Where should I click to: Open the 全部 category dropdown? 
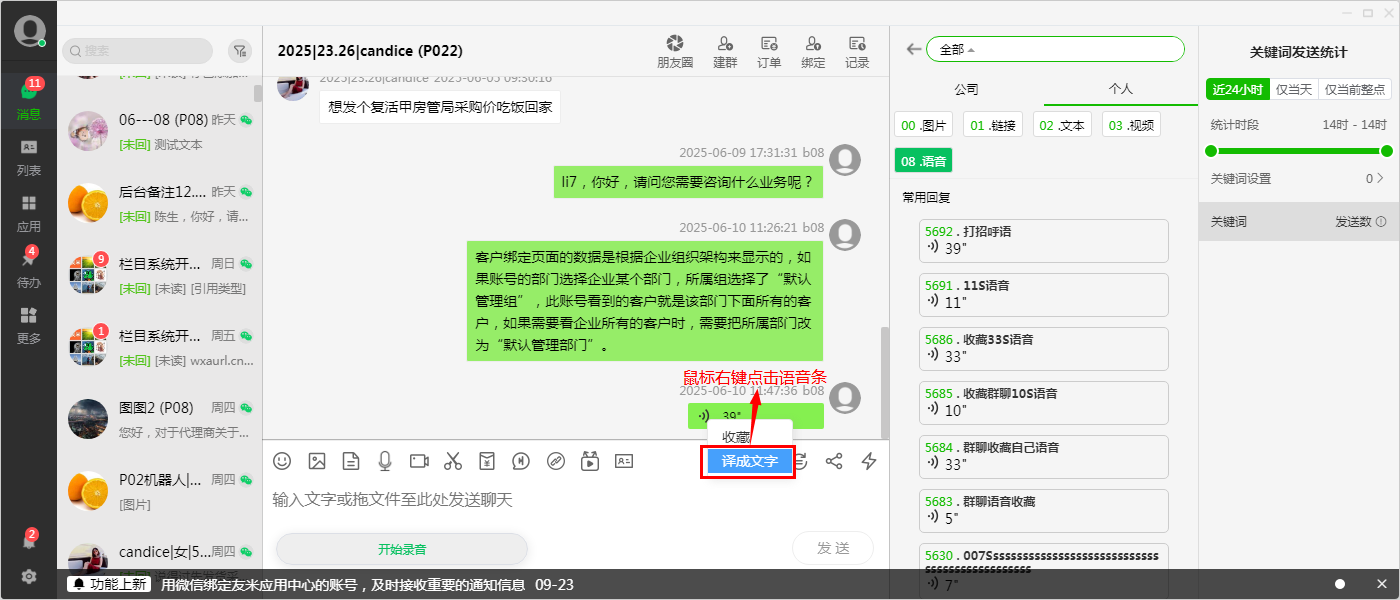tap(1054, 48)
